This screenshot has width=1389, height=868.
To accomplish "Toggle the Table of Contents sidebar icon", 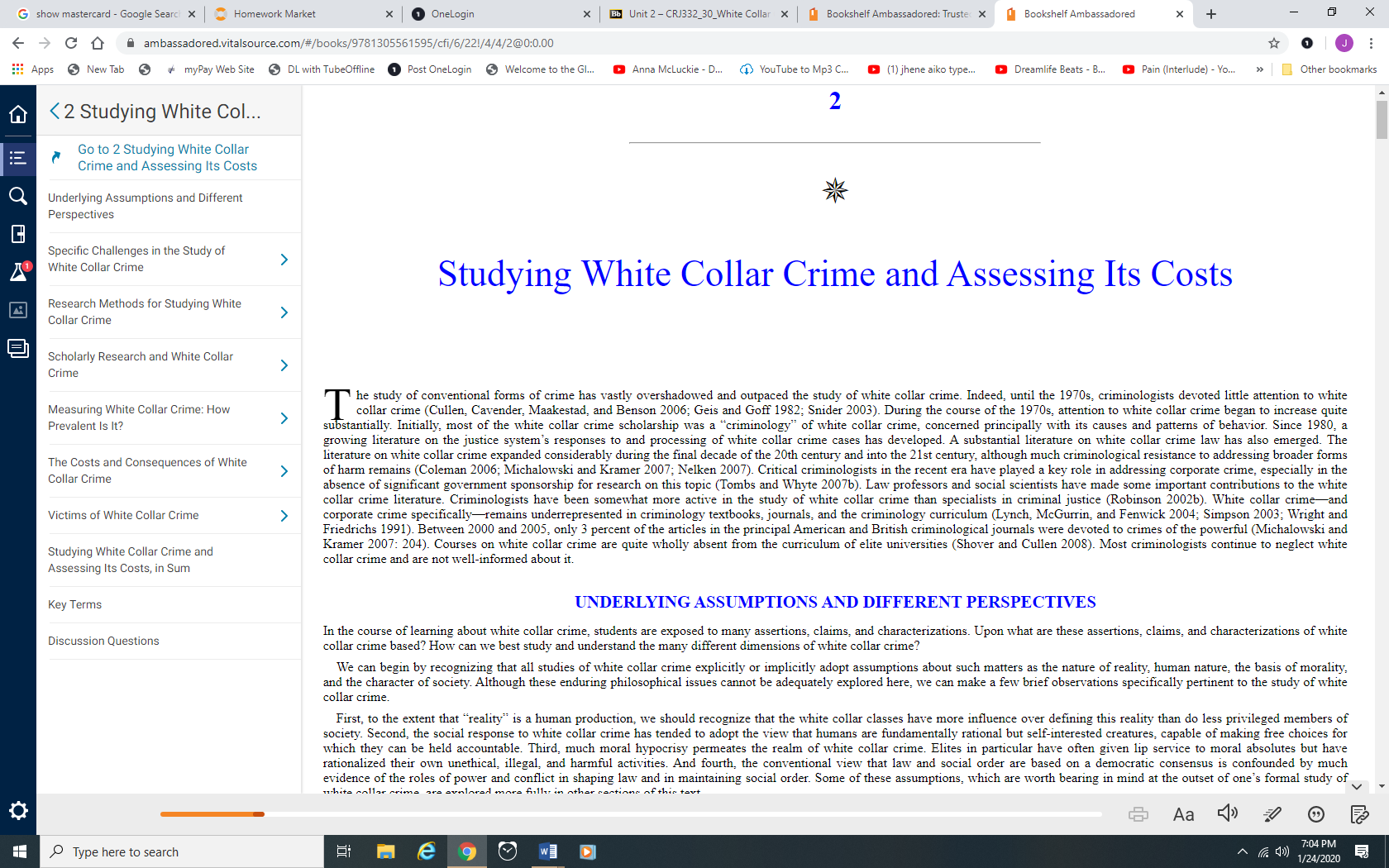I will coord(18,157).
